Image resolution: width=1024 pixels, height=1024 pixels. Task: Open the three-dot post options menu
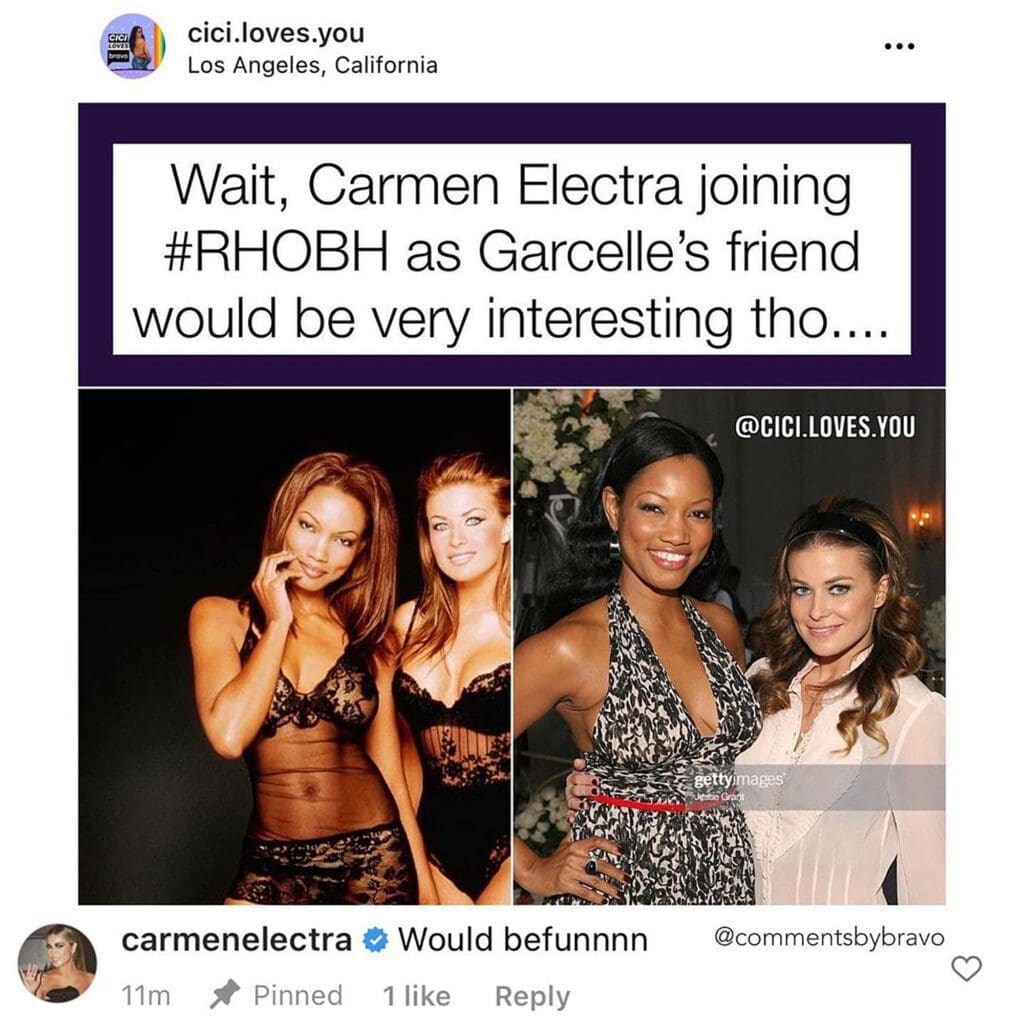tap(899, 46)
